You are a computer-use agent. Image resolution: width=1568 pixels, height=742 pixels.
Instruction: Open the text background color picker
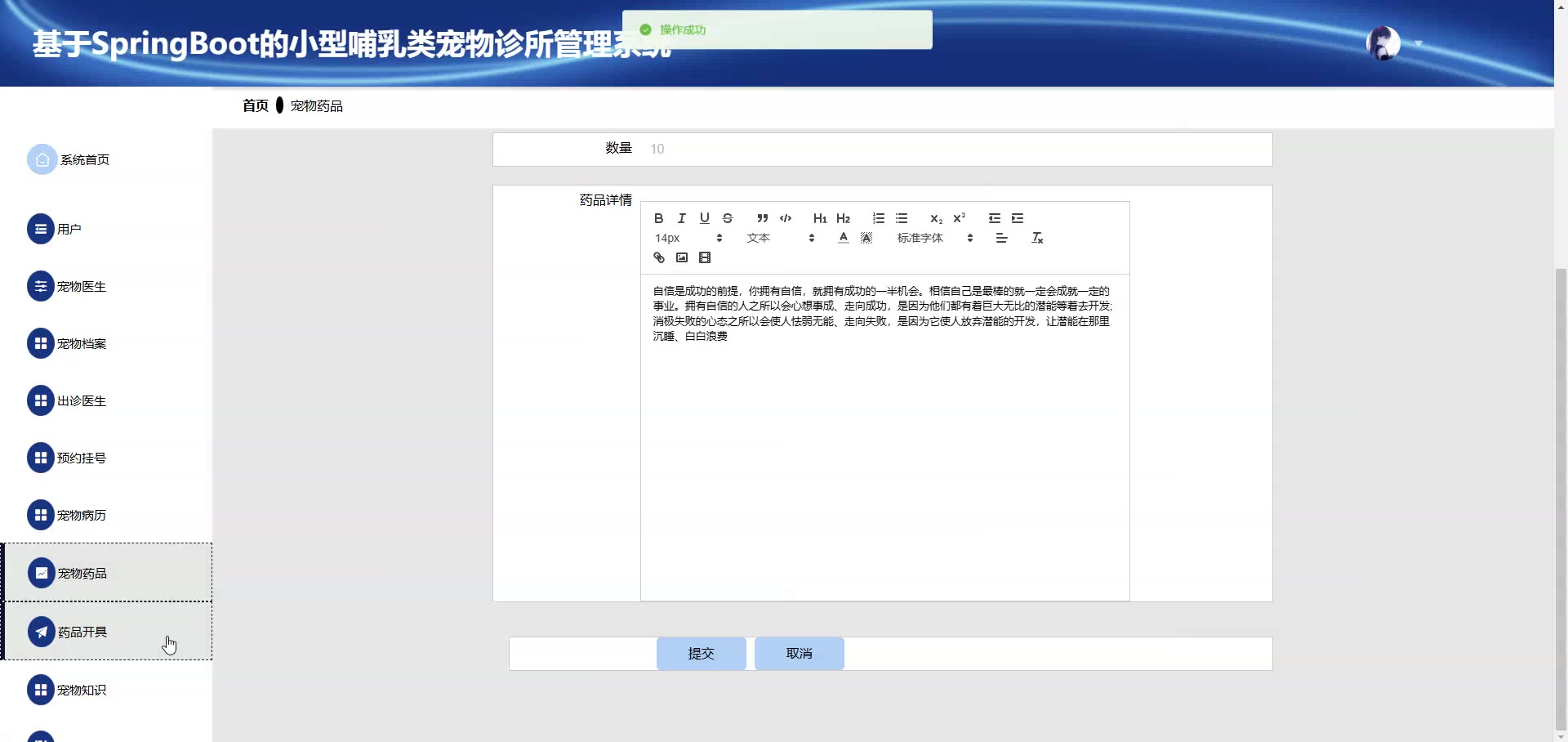(866, 238)
